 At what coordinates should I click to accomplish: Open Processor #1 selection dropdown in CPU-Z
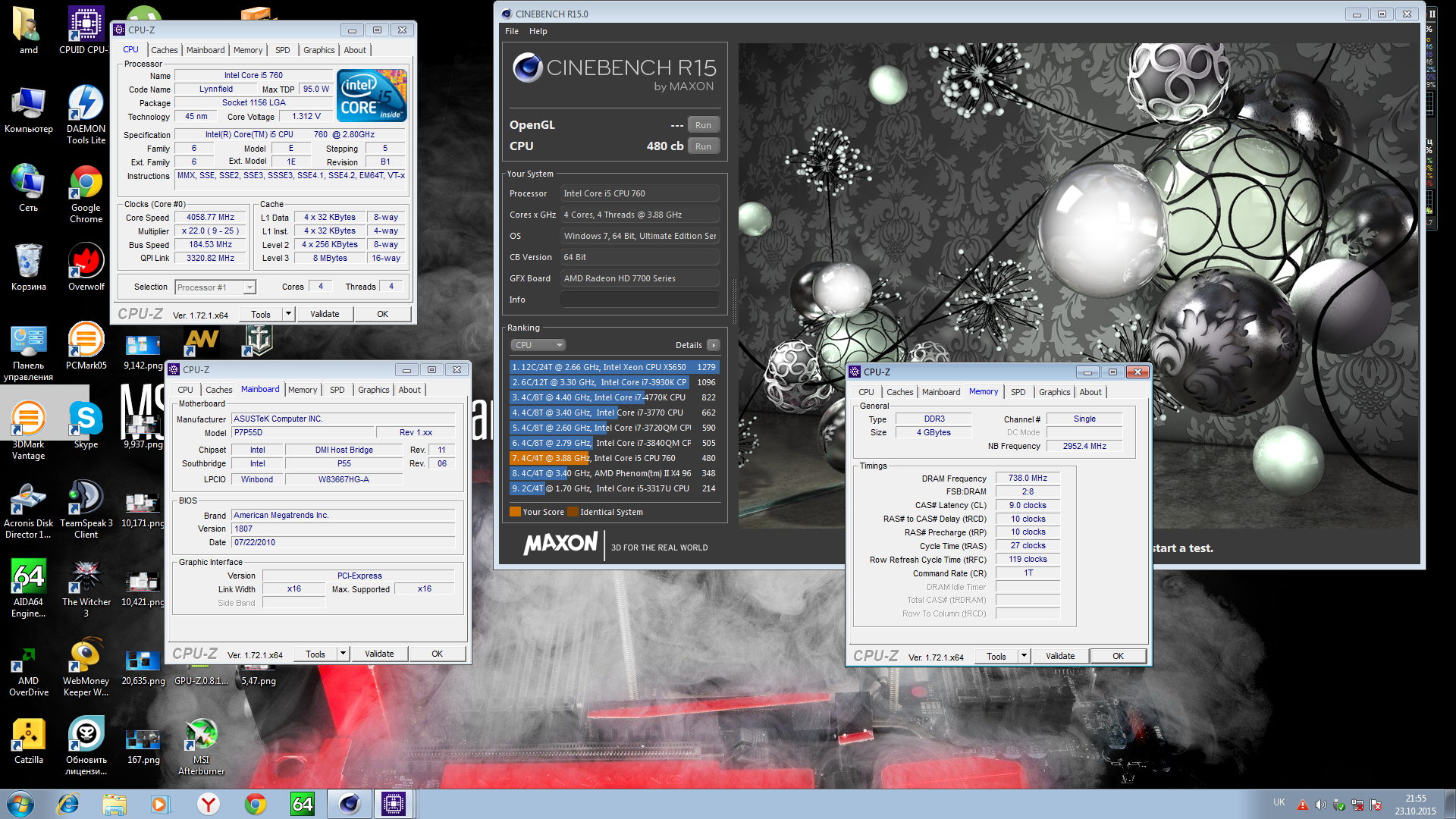pos(215,287)
